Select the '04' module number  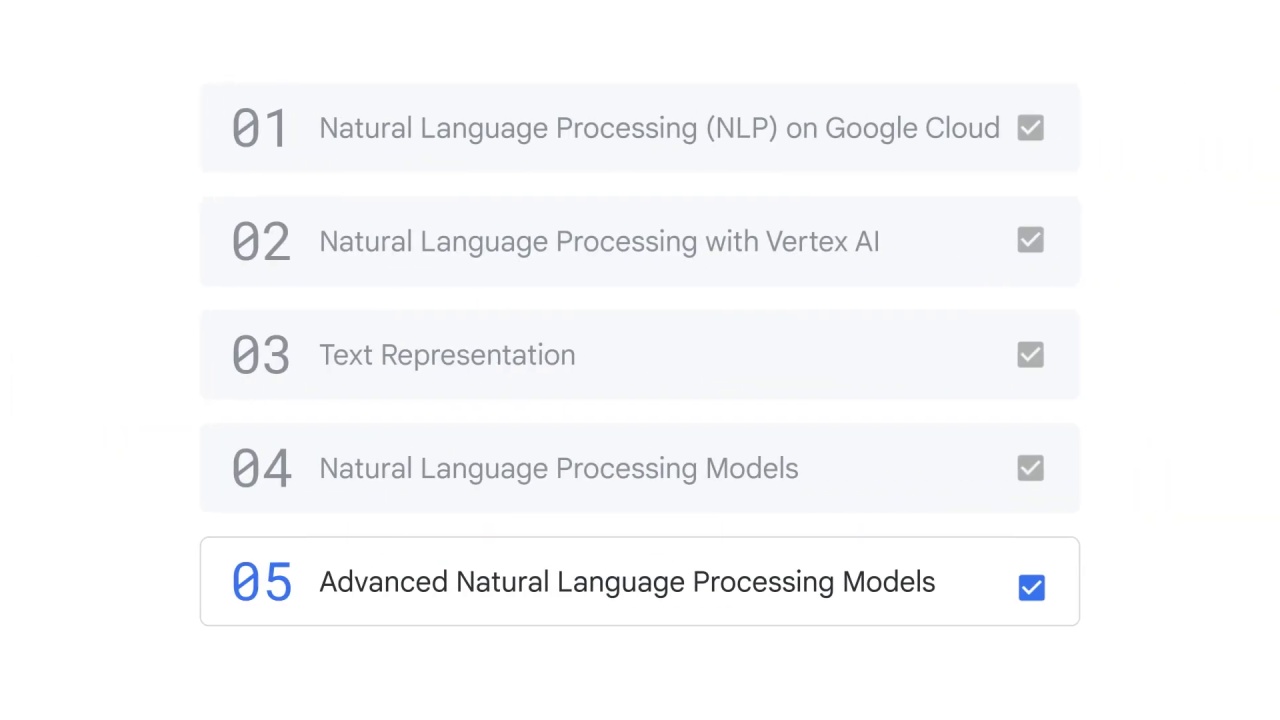pyautogui.click(x=261, y=469)
